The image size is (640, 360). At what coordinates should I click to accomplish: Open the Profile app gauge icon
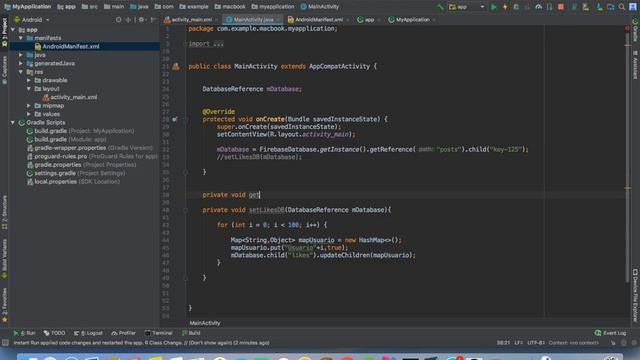538,7
